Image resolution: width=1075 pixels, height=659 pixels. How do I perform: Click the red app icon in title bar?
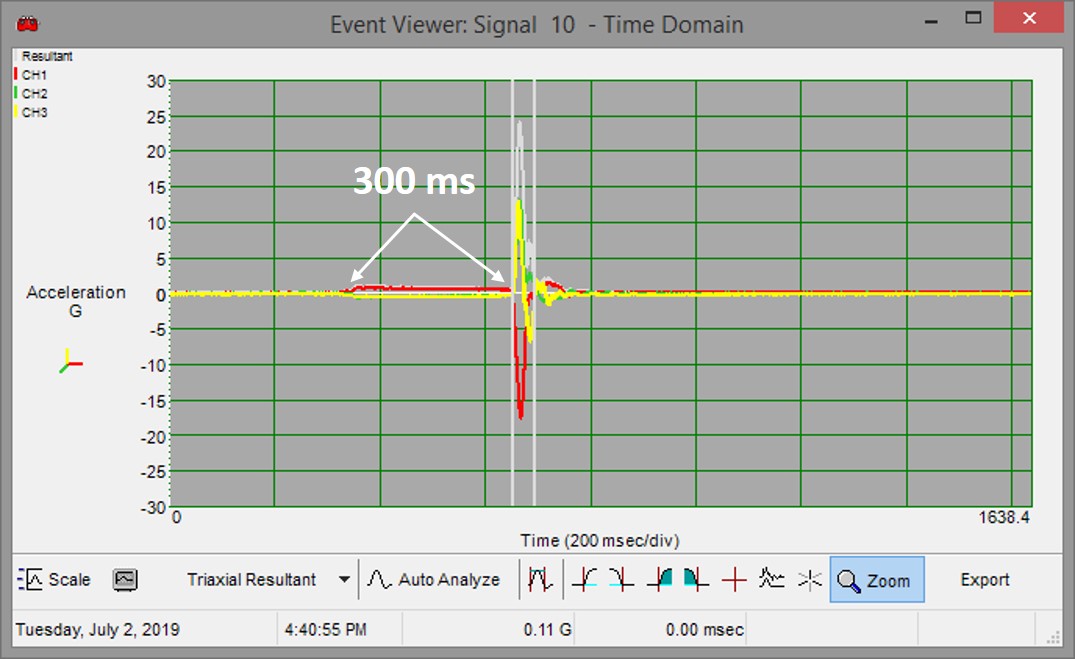(x=27, y=24)
